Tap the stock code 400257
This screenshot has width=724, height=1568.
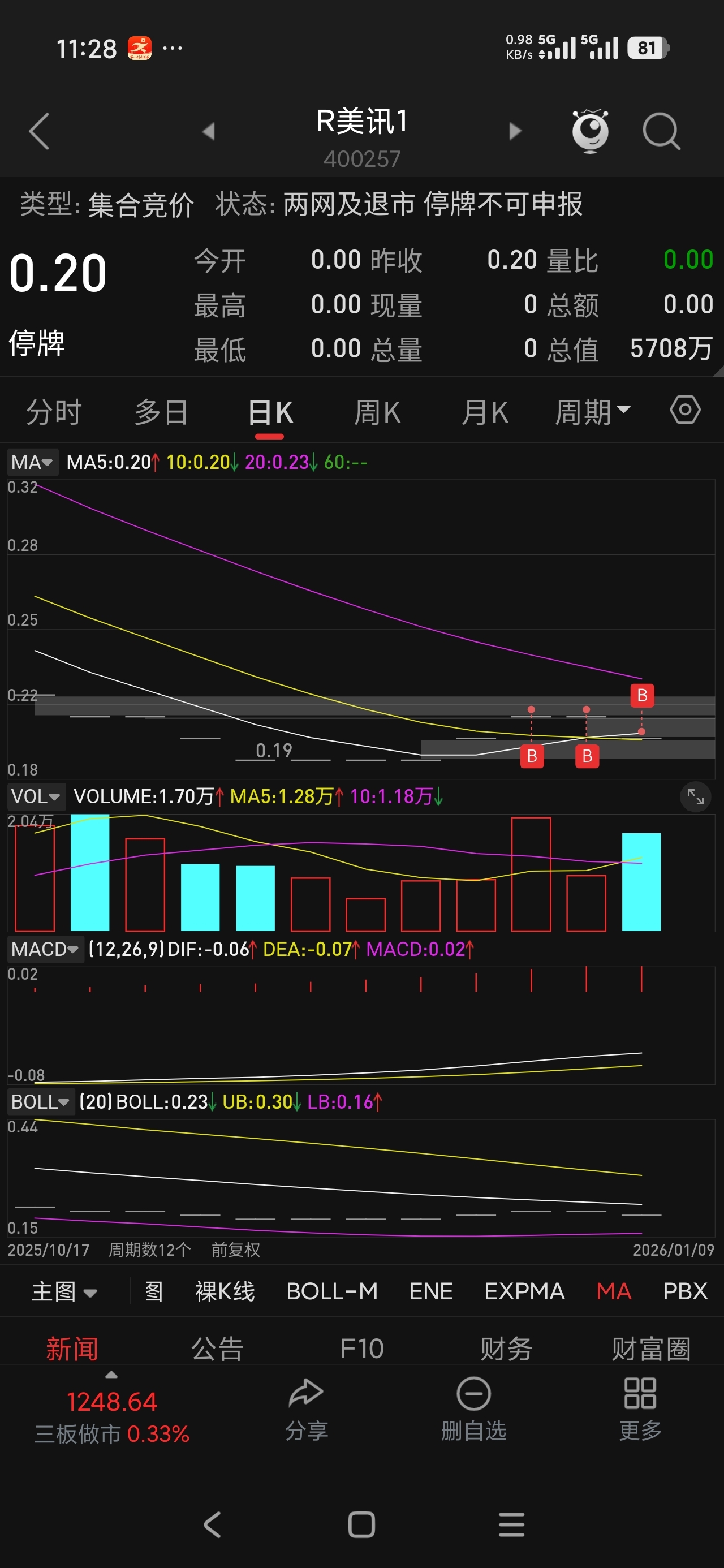[x=361, y=159]
